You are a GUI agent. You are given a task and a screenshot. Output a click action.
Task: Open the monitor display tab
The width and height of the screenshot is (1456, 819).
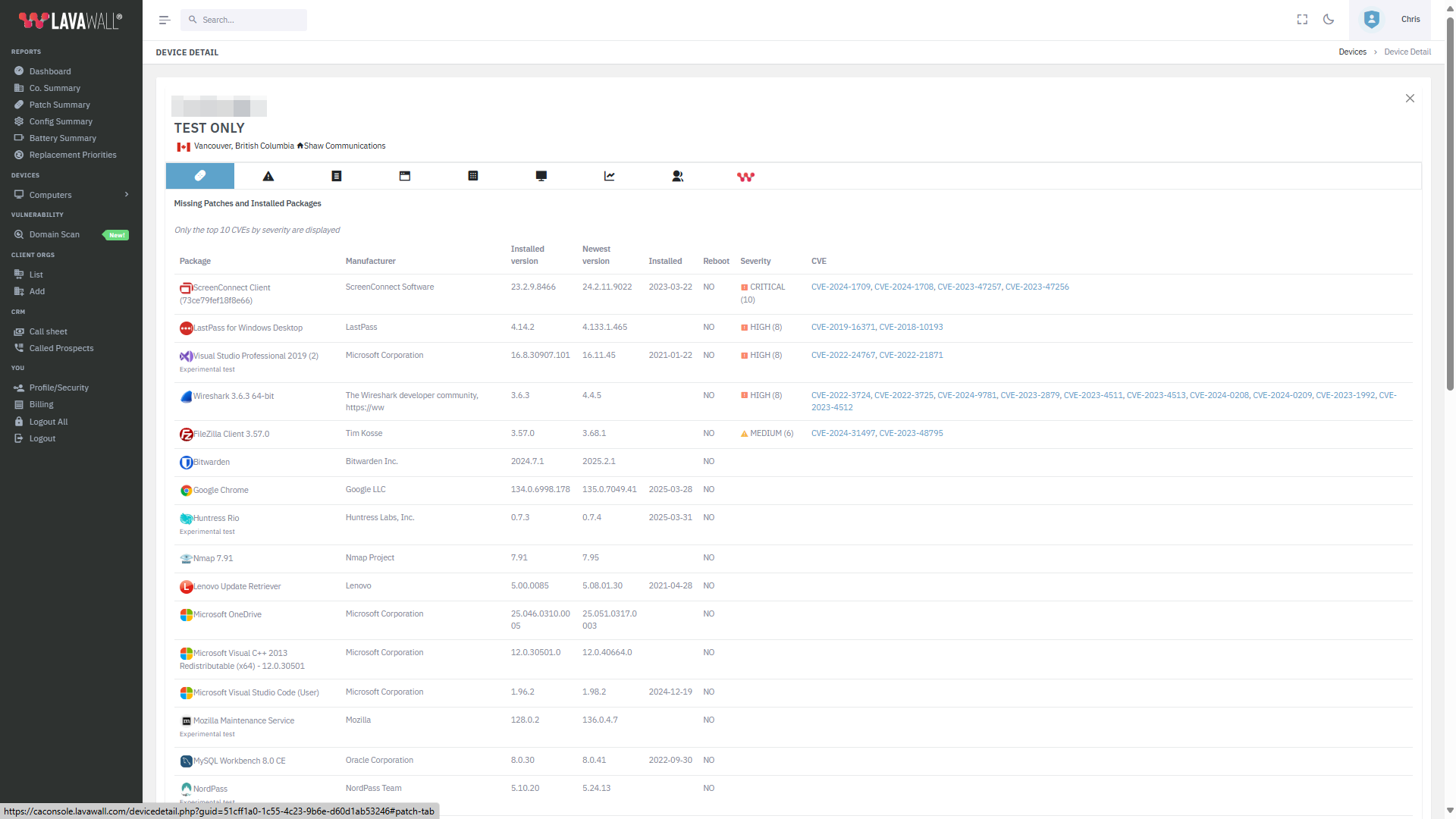pyautogui.click(x=541, y=176)
